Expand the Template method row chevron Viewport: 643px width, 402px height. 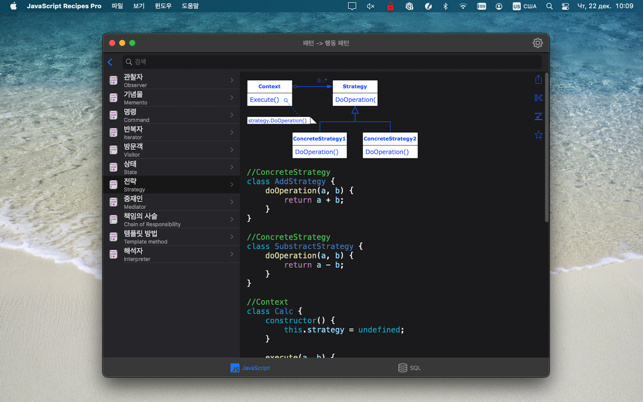(231, 237)
